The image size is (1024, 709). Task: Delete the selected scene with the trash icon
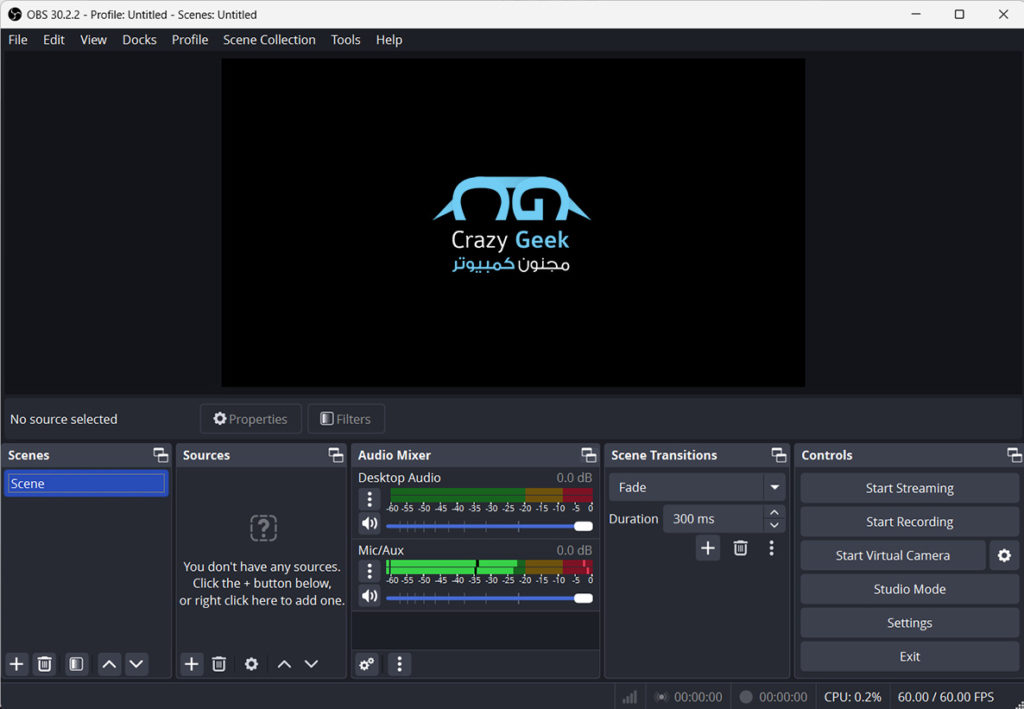click(44, 664)
